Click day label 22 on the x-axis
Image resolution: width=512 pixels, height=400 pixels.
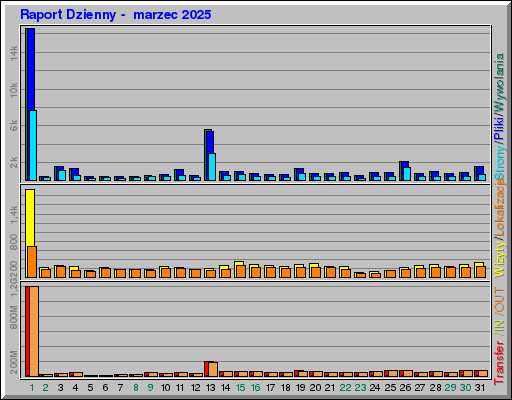tap(346, 388)
